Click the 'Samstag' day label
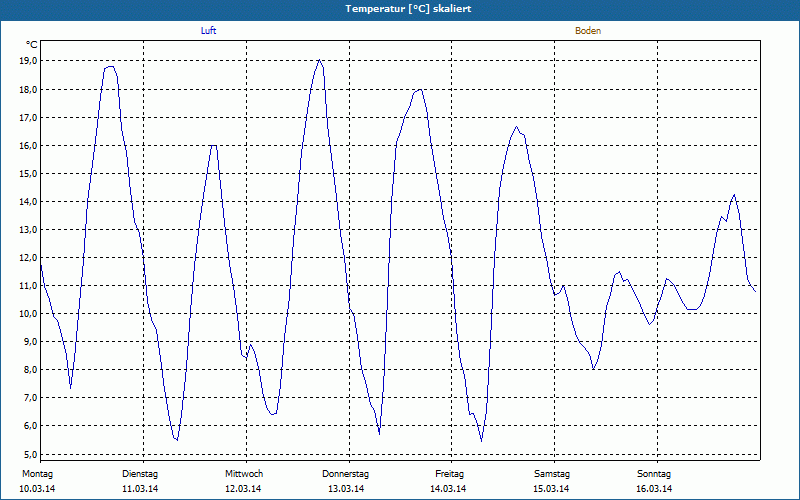 pyautogui.click(x=552, y=474)
